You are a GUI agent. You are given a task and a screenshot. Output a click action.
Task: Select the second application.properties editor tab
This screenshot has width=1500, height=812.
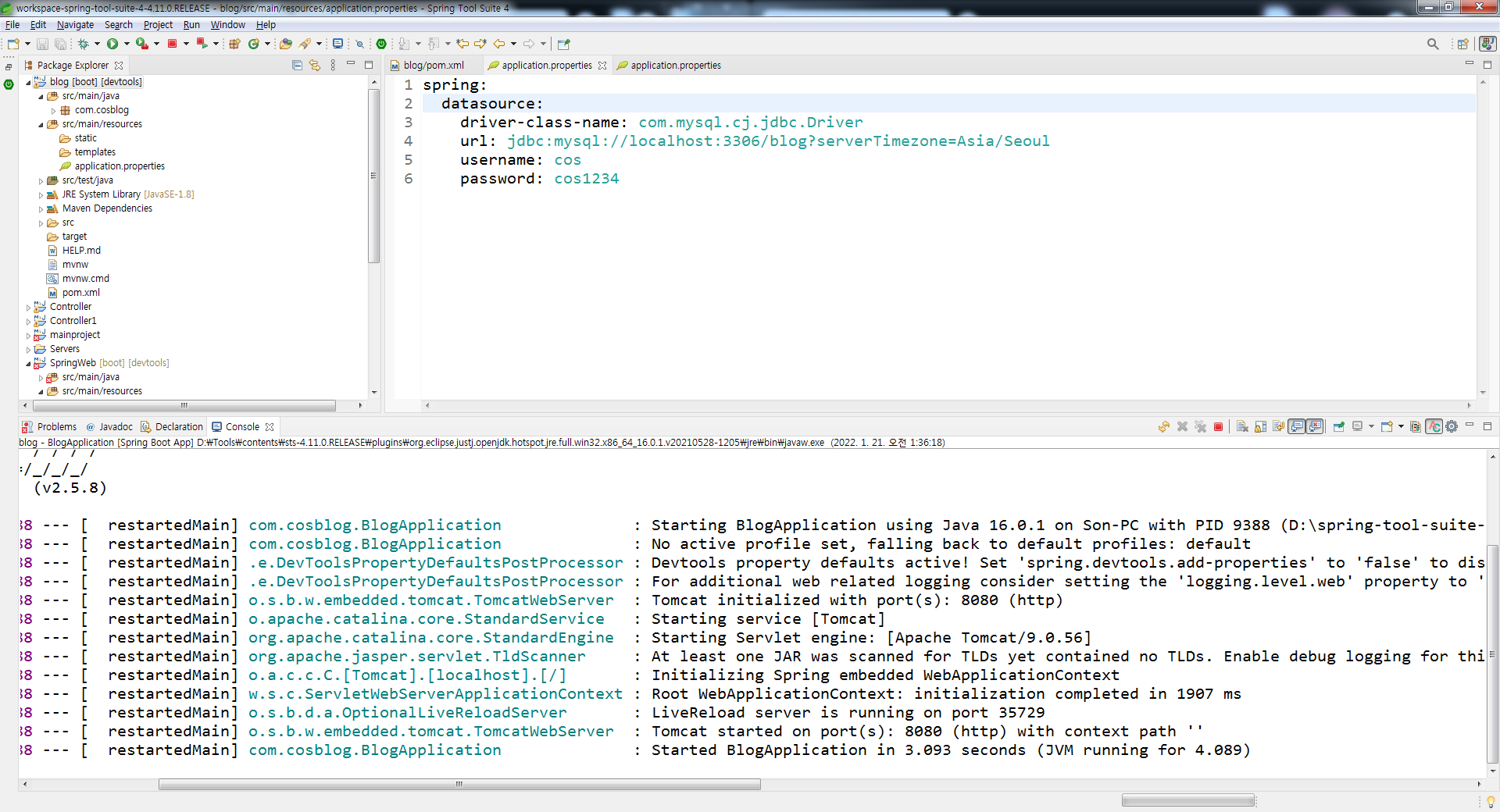669,65
